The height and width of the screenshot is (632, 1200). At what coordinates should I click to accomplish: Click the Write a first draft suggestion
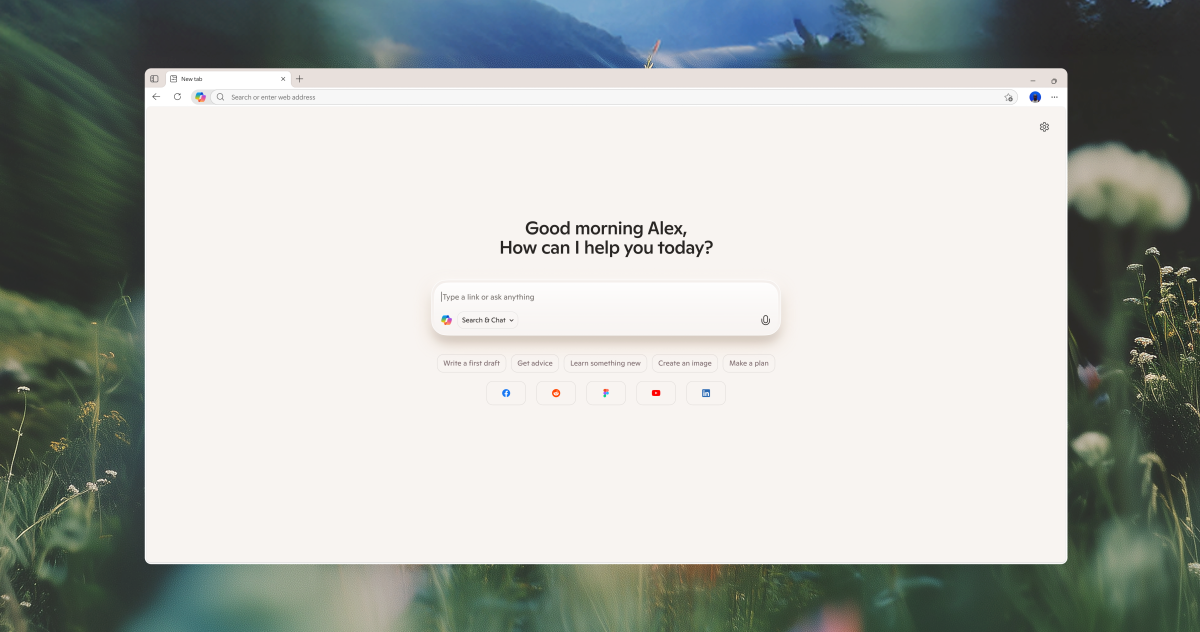[x=470, y=363]
